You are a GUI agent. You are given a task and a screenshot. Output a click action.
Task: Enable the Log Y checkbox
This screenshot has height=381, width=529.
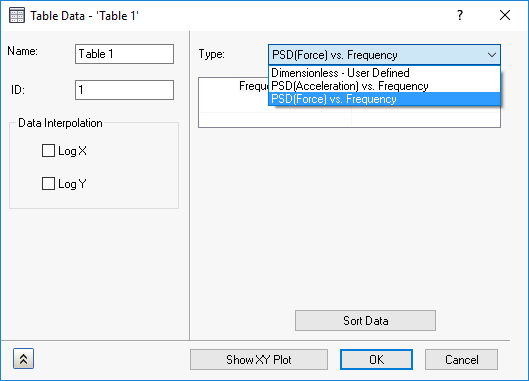coord(48,184)
